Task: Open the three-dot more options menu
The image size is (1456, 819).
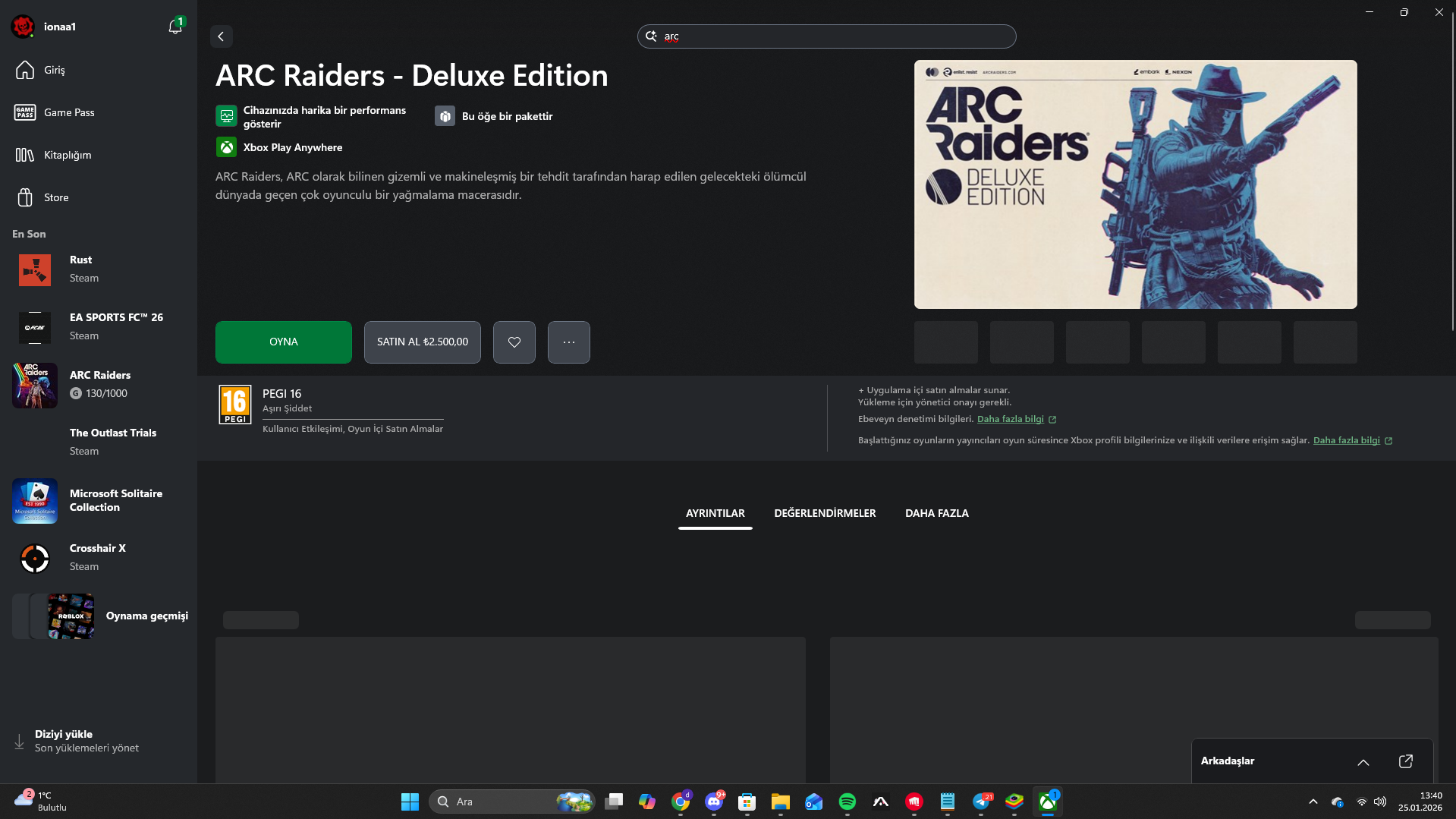Action: (x=569, y=342)
